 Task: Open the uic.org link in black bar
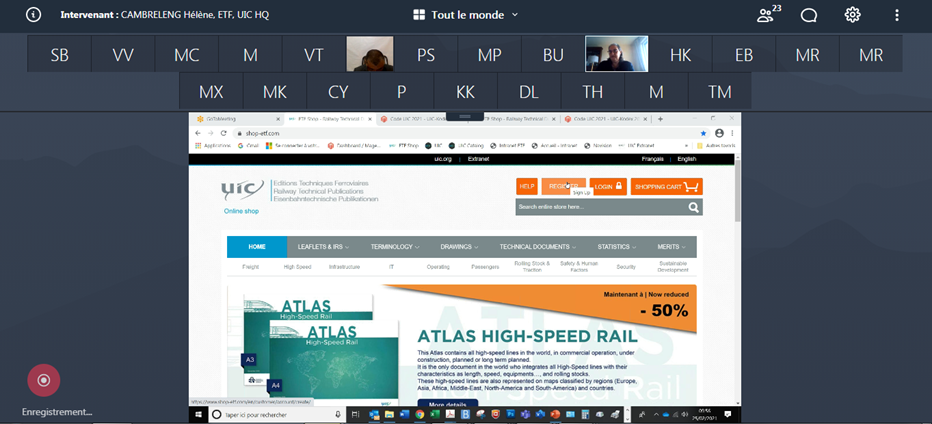coord(443,159)
